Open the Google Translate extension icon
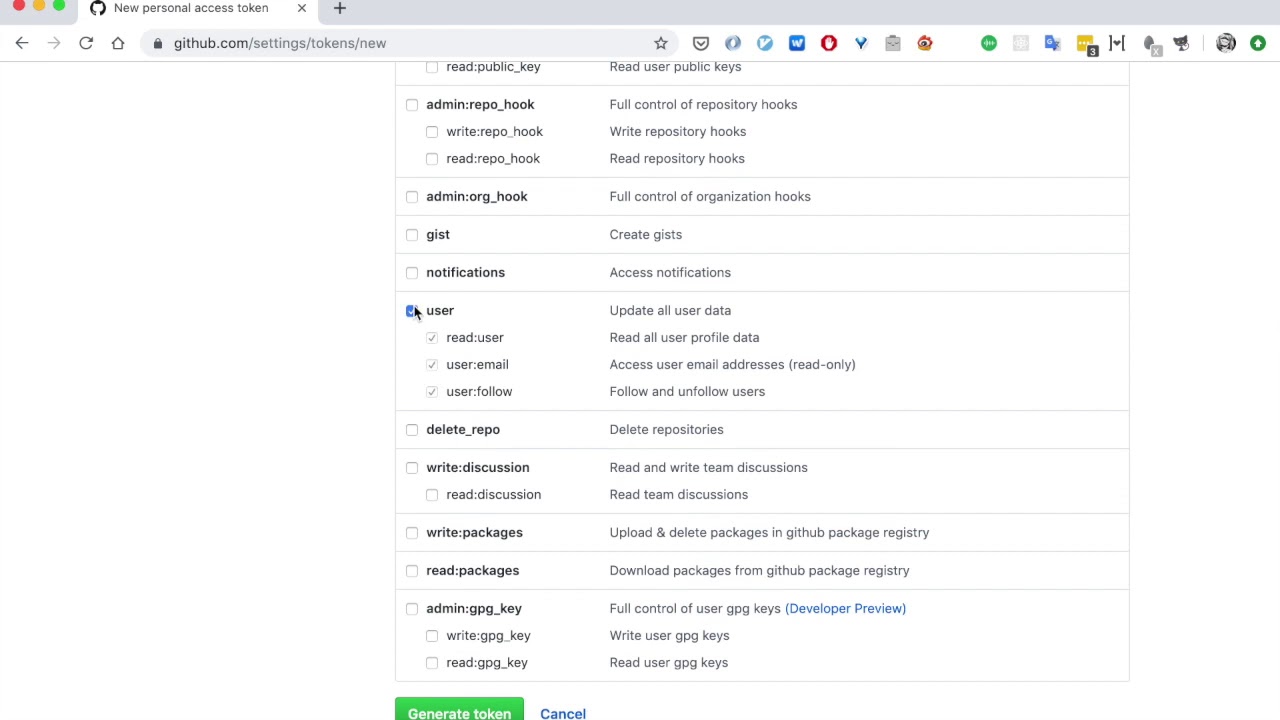 [x=1052, y=43]
